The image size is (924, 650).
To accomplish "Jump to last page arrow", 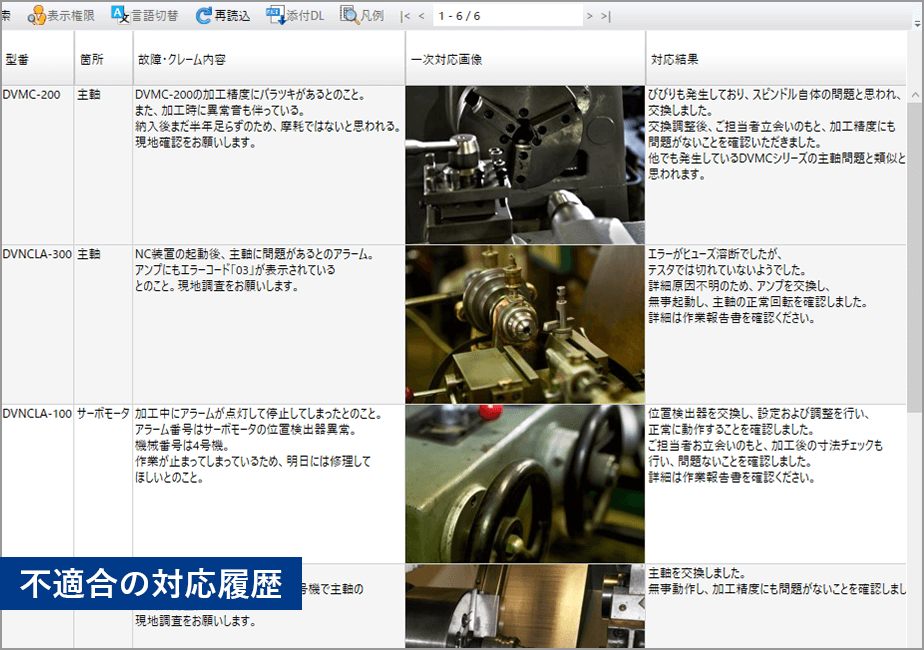I will 606,16.
